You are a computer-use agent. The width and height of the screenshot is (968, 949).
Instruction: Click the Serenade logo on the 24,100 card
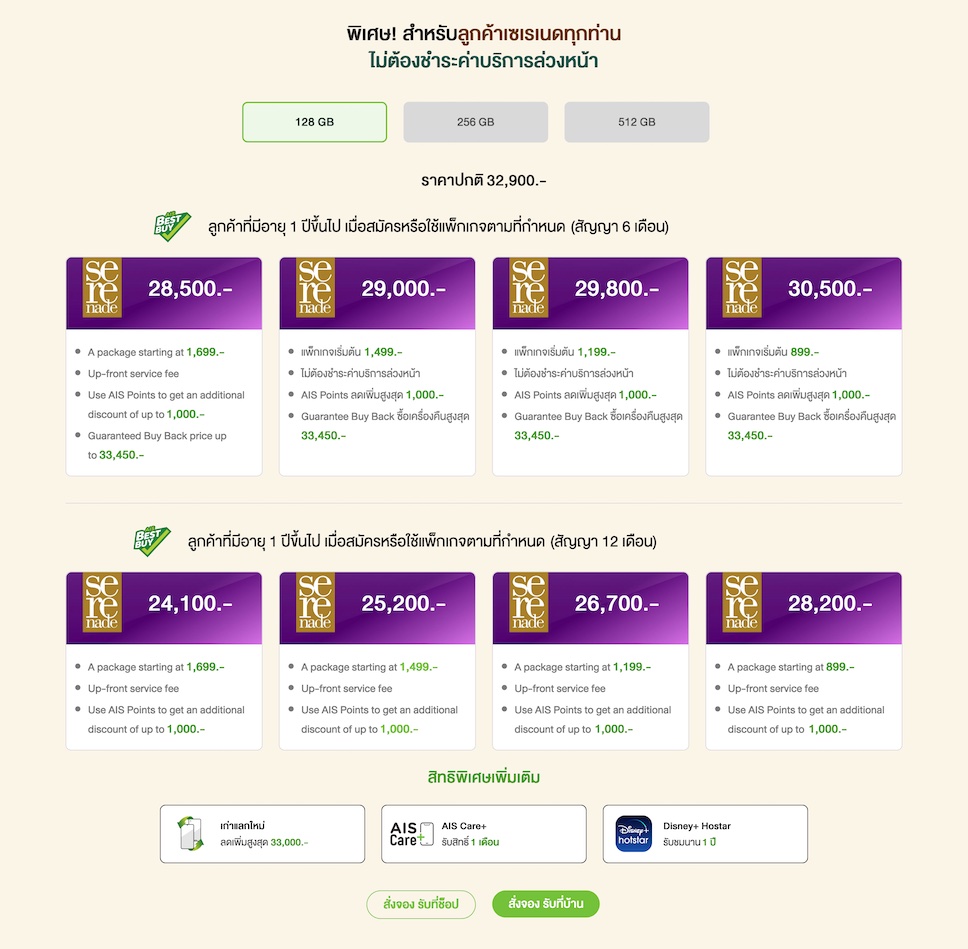point(102,603)
